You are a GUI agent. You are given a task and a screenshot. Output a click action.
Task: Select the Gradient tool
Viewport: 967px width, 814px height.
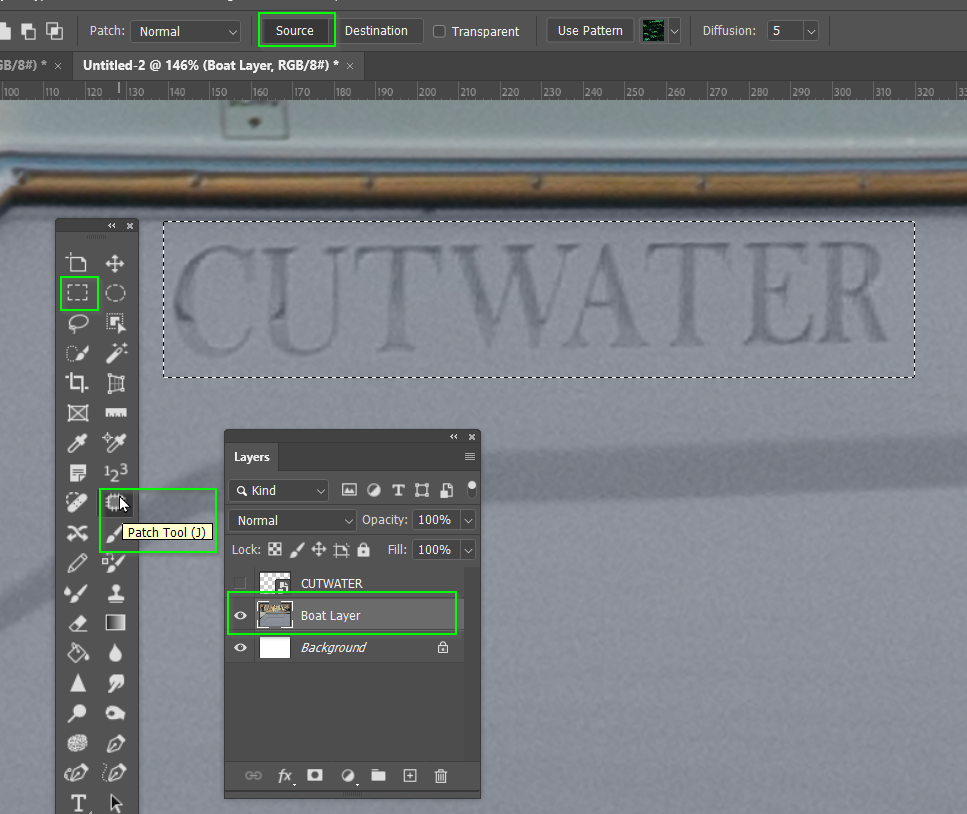click(115, 623)
